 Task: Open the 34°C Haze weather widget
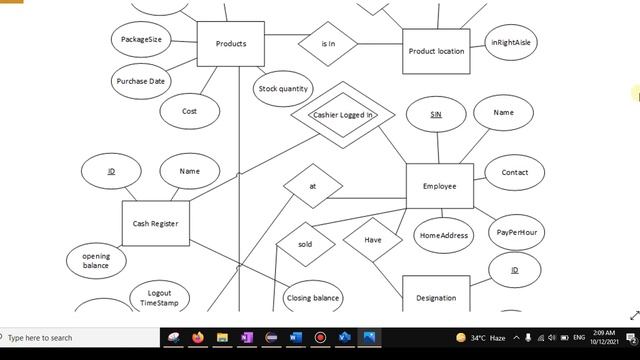coord(481,338)
